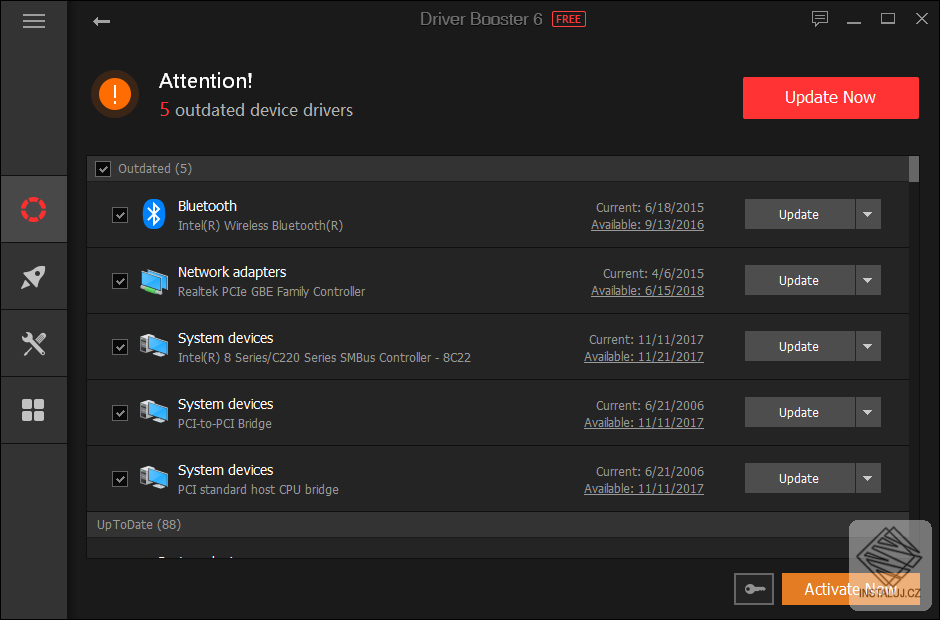Screen dimensions: 940x620
Task: Click the orange attention warning icon
Action: pyautogui.click(x=115, y=94)
